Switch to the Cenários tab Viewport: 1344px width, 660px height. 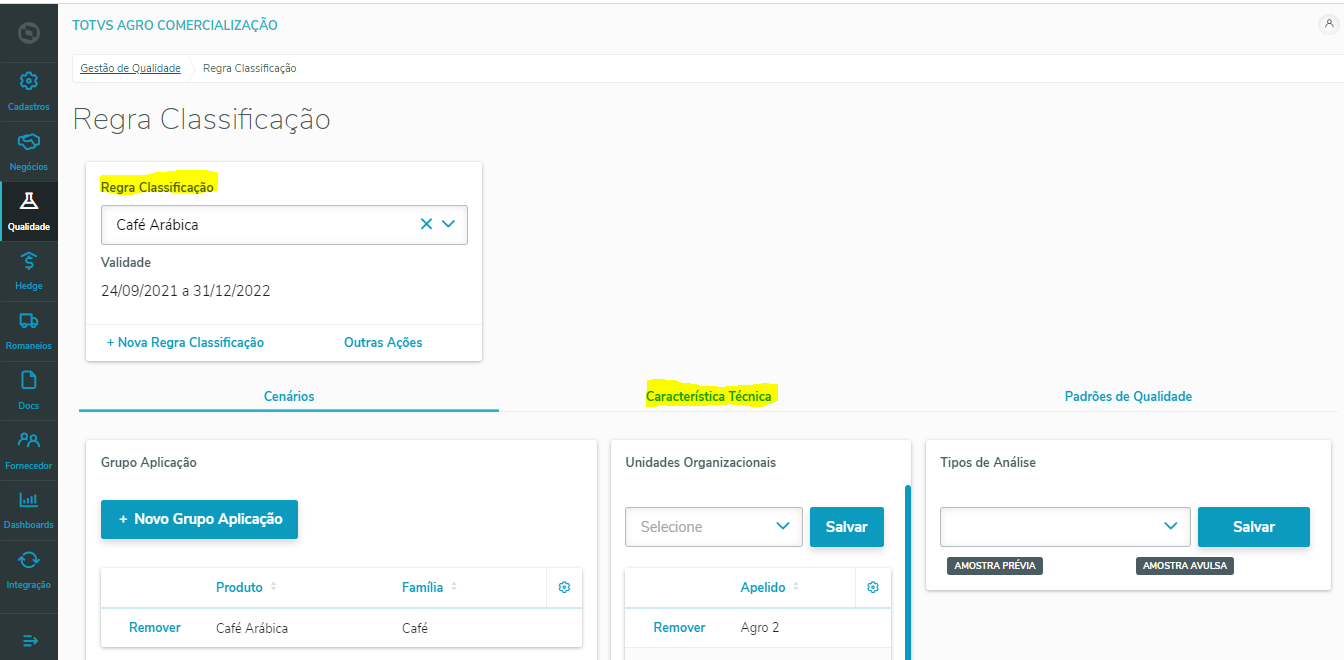click(x=289, y=396)
